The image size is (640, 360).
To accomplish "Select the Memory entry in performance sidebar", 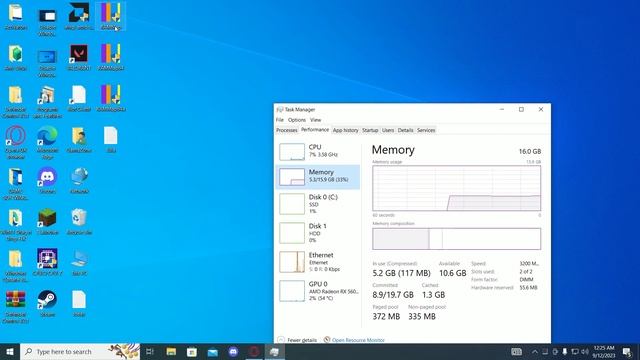I will (318, 177).
